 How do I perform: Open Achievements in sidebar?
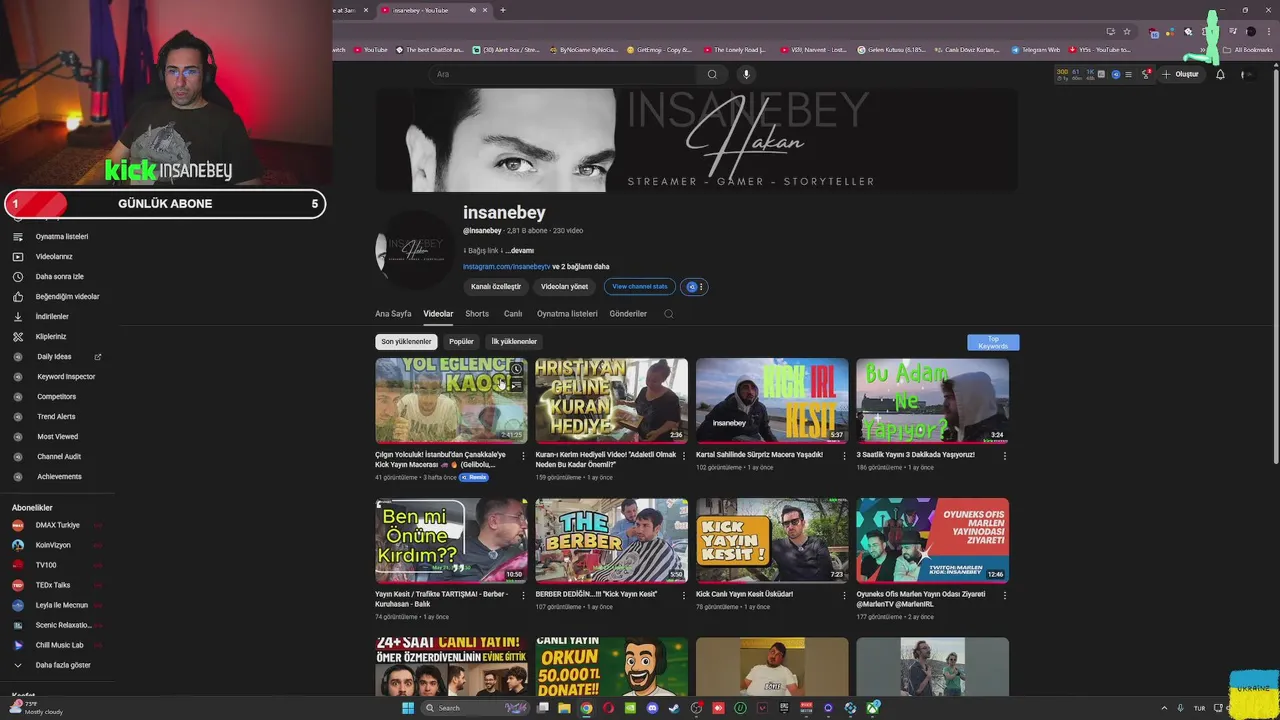coord(60,477)
